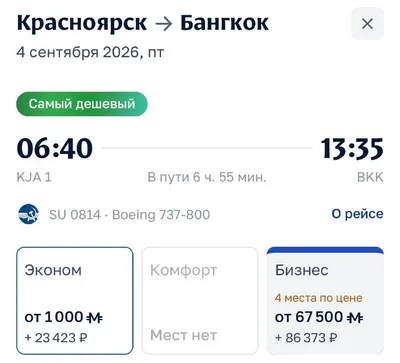Click the departure time 06:40

pyautogui.click(x=55, y=148)
